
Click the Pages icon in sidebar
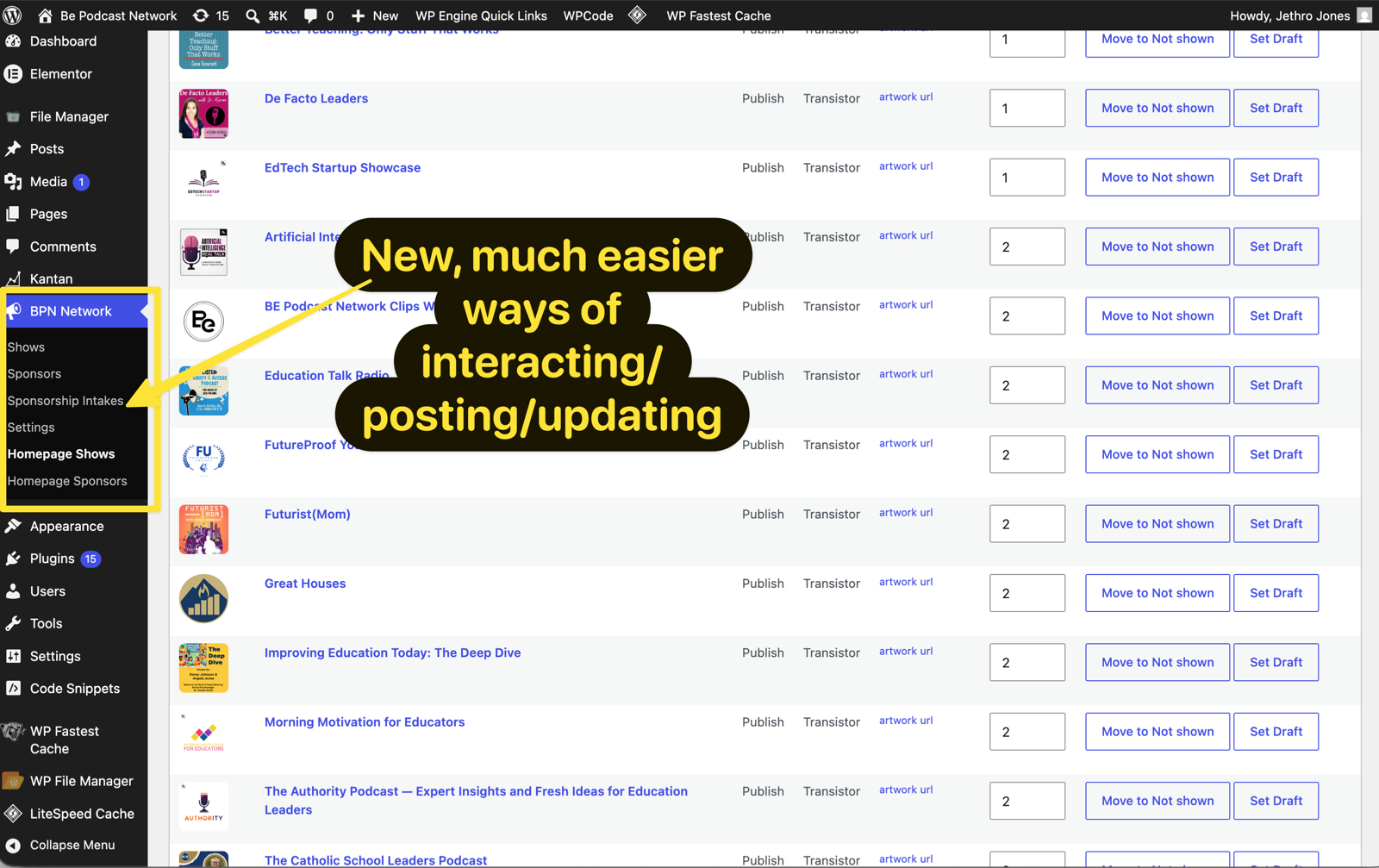(x=13, y=214)
